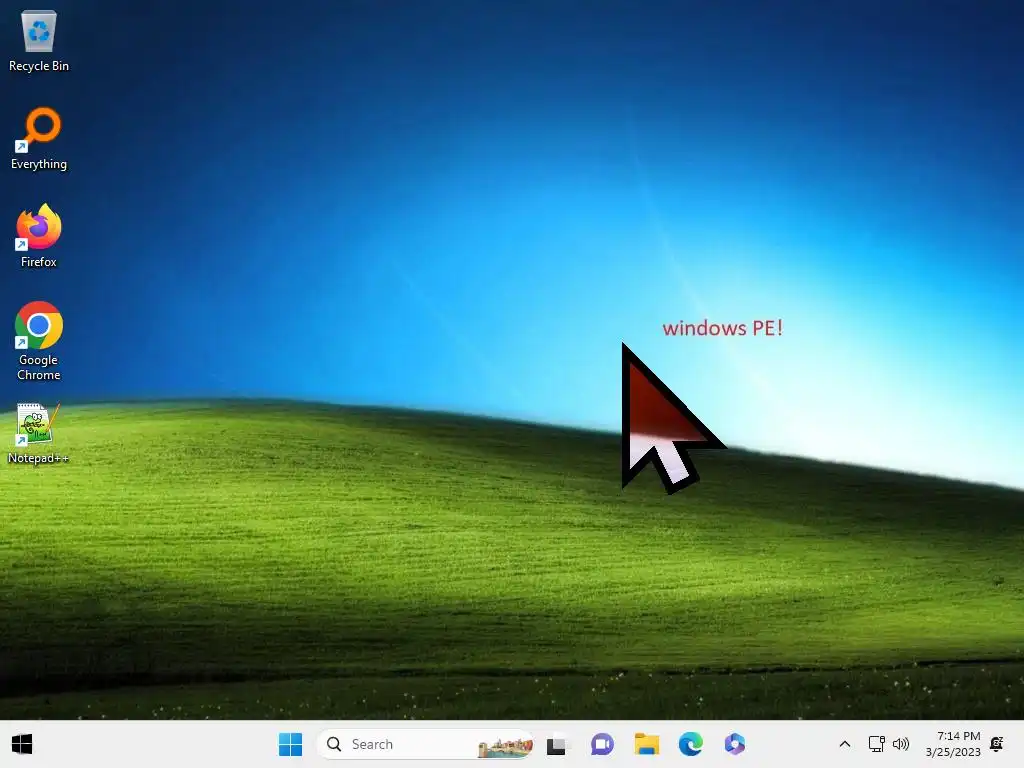Select the Google Chrome desktop shortcut
Viewport: 1024px width, 768px height.
tap(39, 341)
